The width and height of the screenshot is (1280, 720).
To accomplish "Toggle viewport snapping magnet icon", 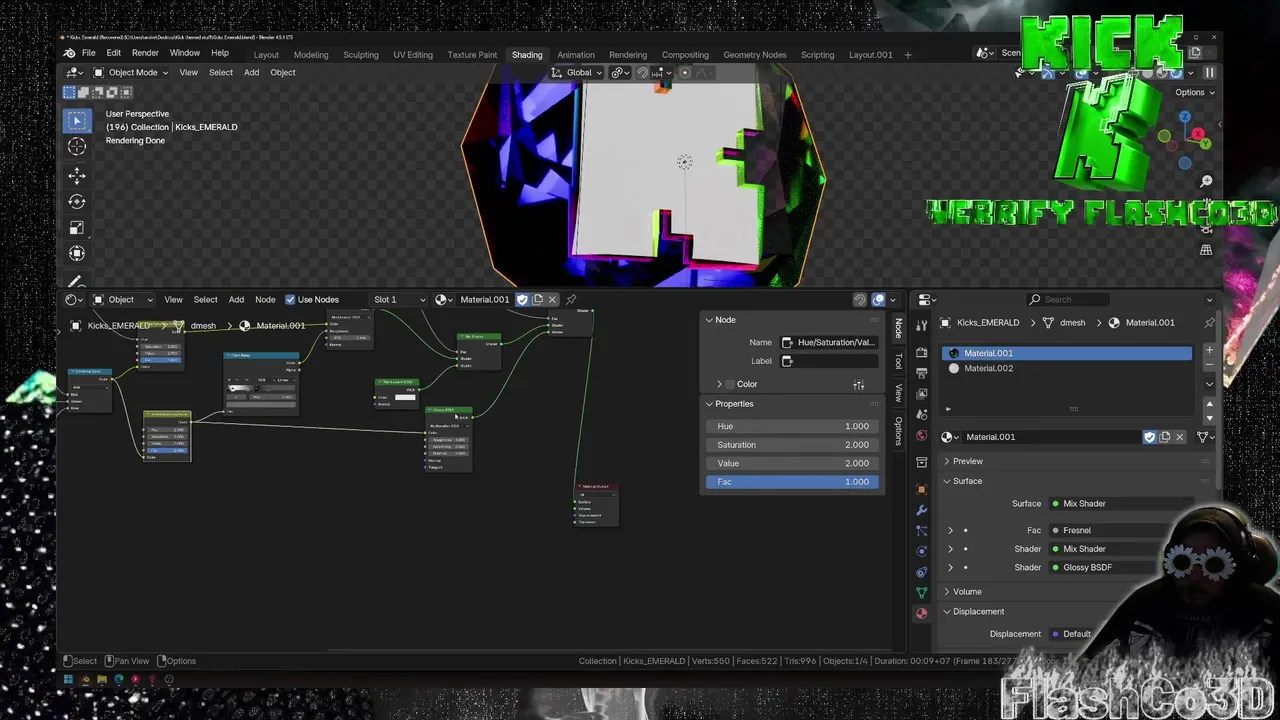I will [643, 72].
